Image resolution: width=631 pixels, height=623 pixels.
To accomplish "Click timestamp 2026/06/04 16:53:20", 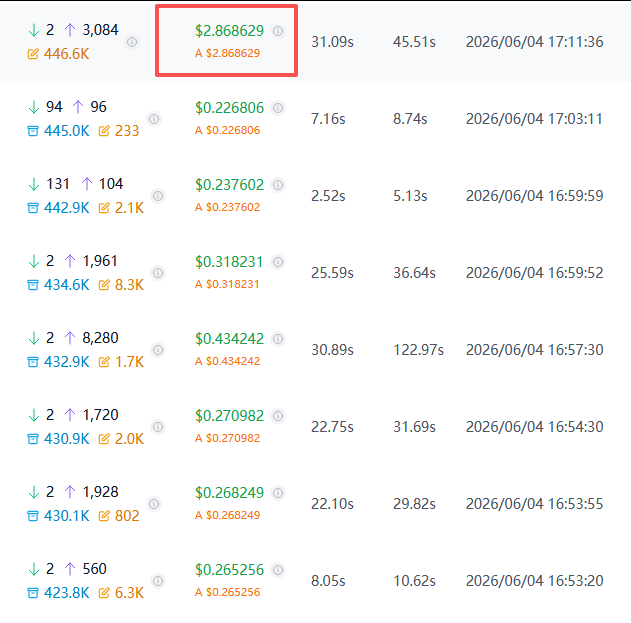I will (x=534, y=581).
